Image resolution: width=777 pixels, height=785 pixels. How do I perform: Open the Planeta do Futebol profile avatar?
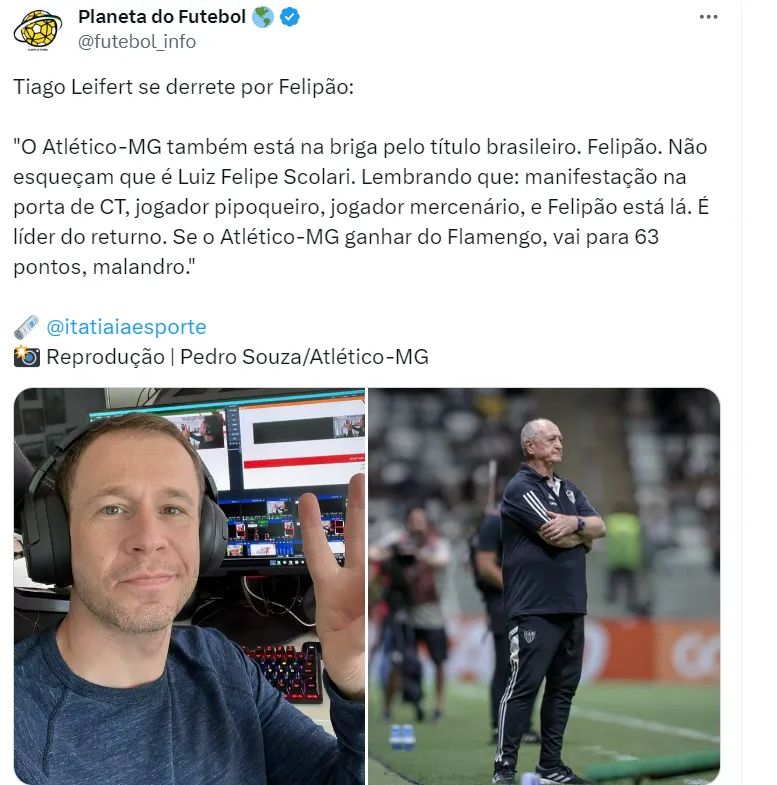[x=38, y=30]
